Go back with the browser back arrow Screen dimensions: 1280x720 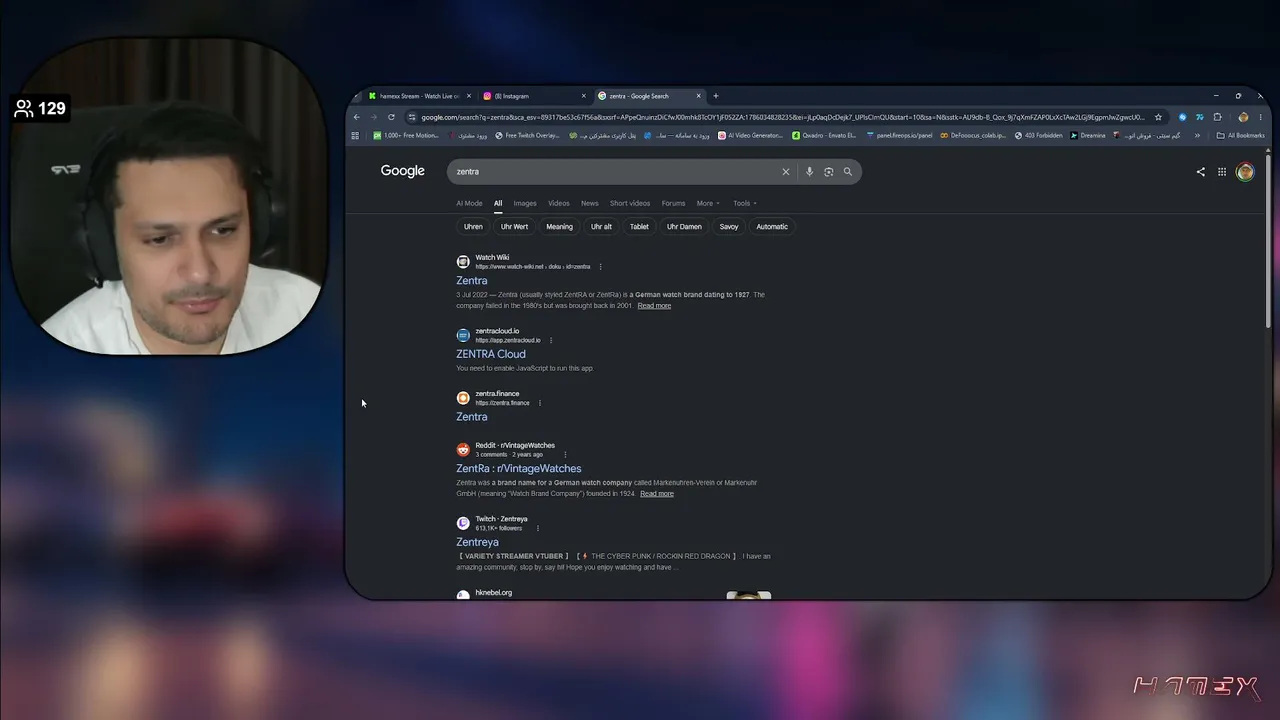tap(357, 117)
